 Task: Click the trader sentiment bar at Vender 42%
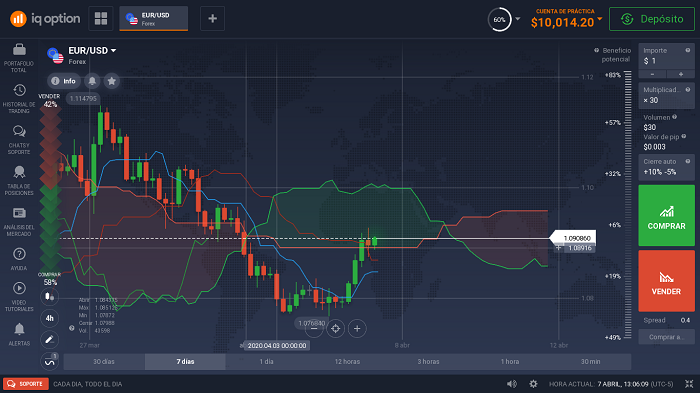50,191
